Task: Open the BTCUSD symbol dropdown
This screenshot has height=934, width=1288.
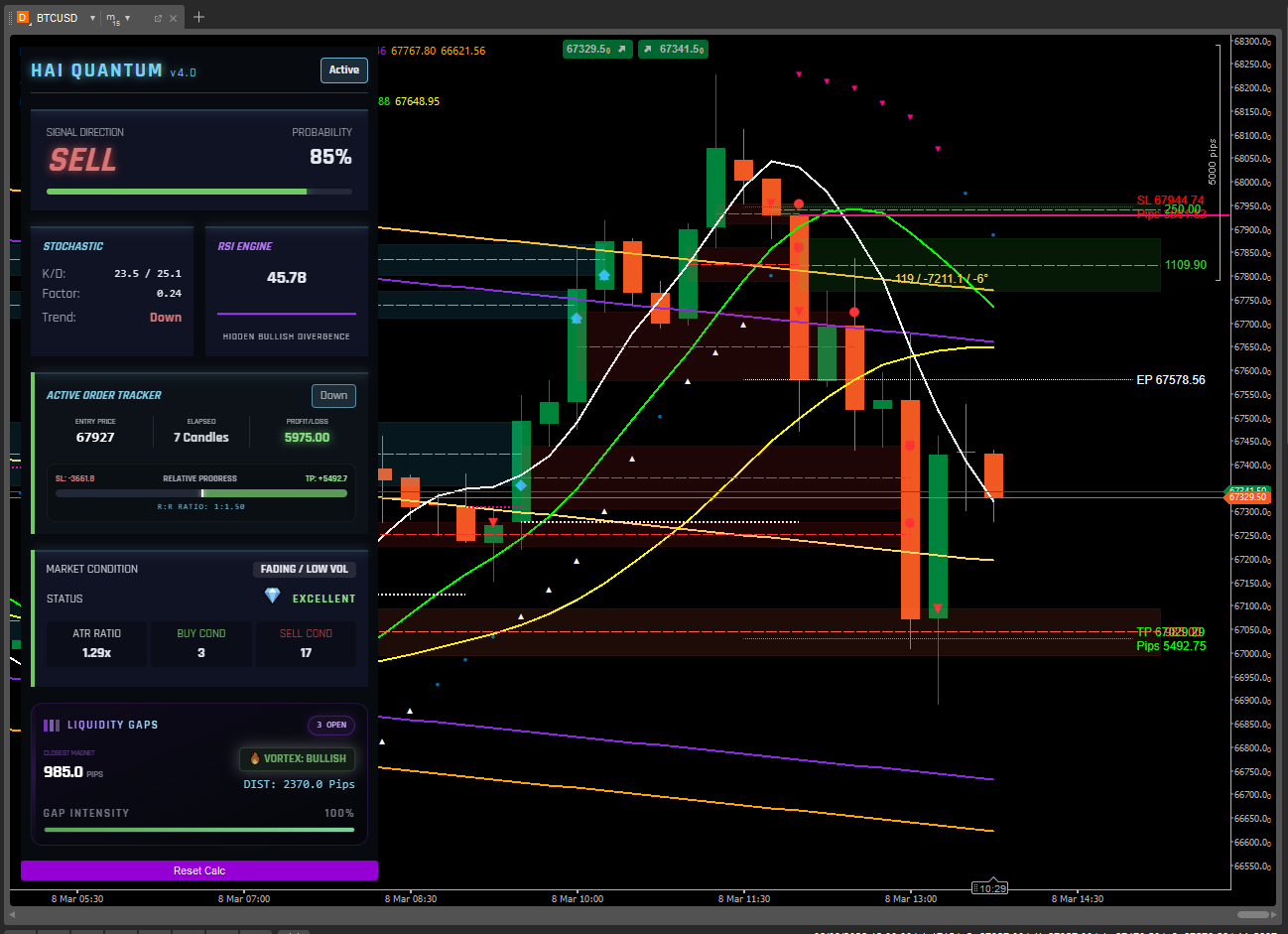Action: point(92,18)
